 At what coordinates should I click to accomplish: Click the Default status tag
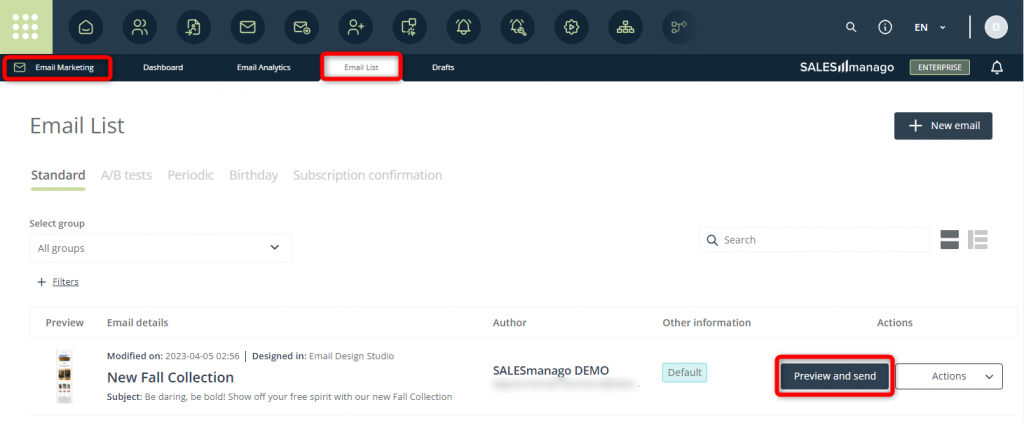tap(684, 372)
